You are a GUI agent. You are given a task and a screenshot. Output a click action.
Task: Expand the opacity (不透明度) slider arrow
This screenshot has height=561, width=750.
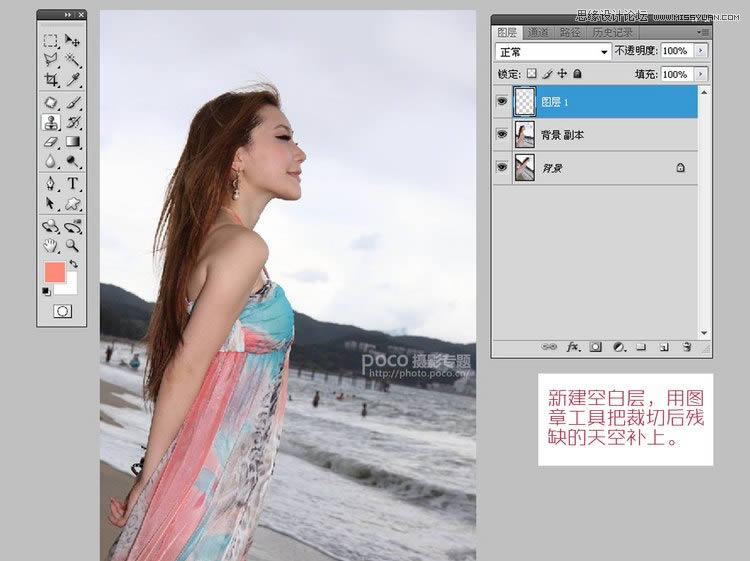700,51
